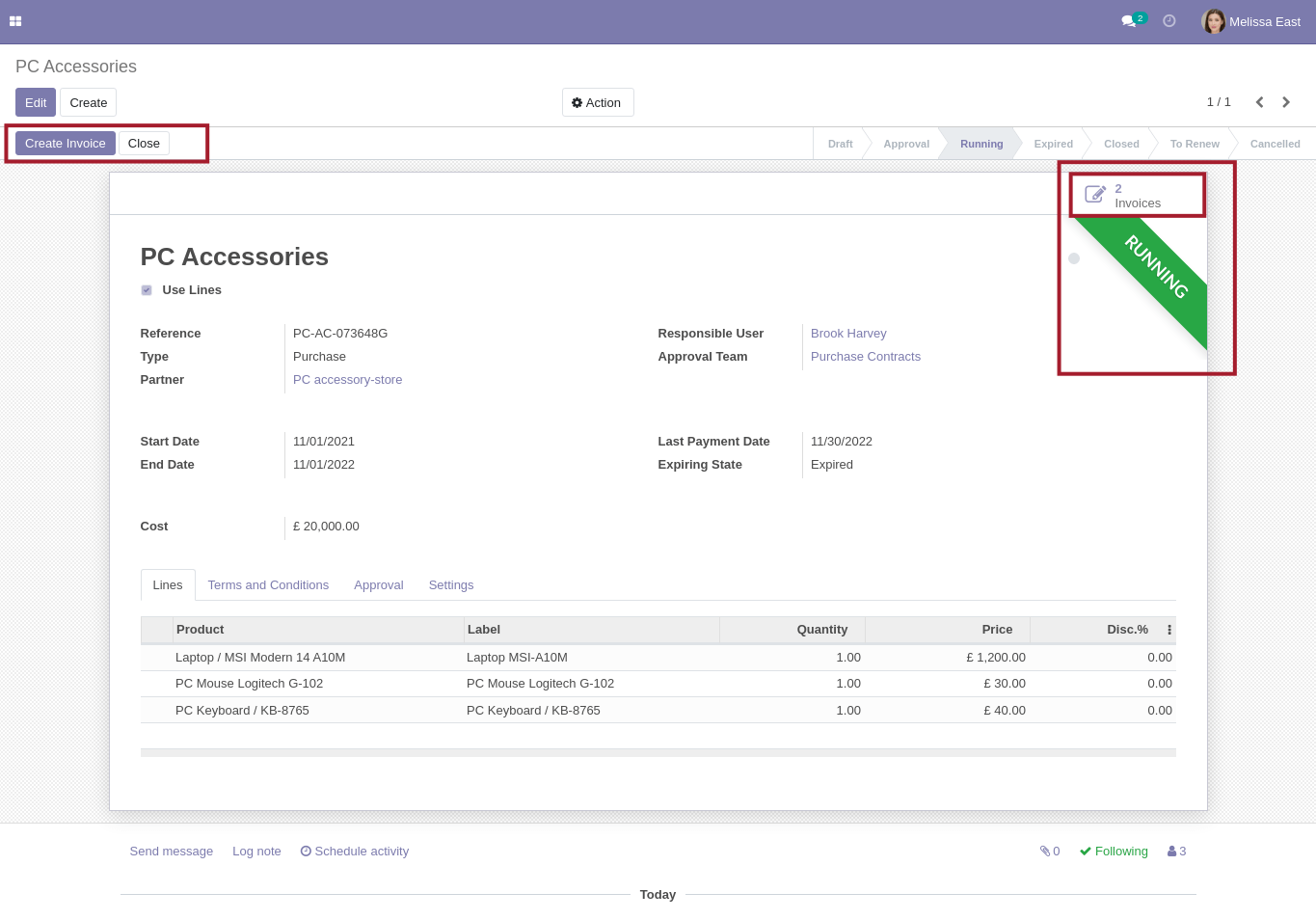Click the Create Invoice button
The width and height of the screenshot is (1316, 920).
66,144
